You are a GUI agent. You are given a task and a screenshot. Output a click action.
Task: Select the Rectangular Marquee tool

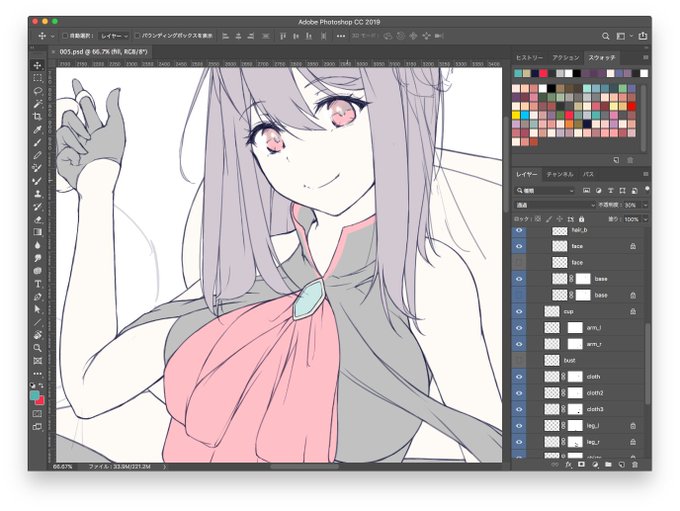coord(38,78)
